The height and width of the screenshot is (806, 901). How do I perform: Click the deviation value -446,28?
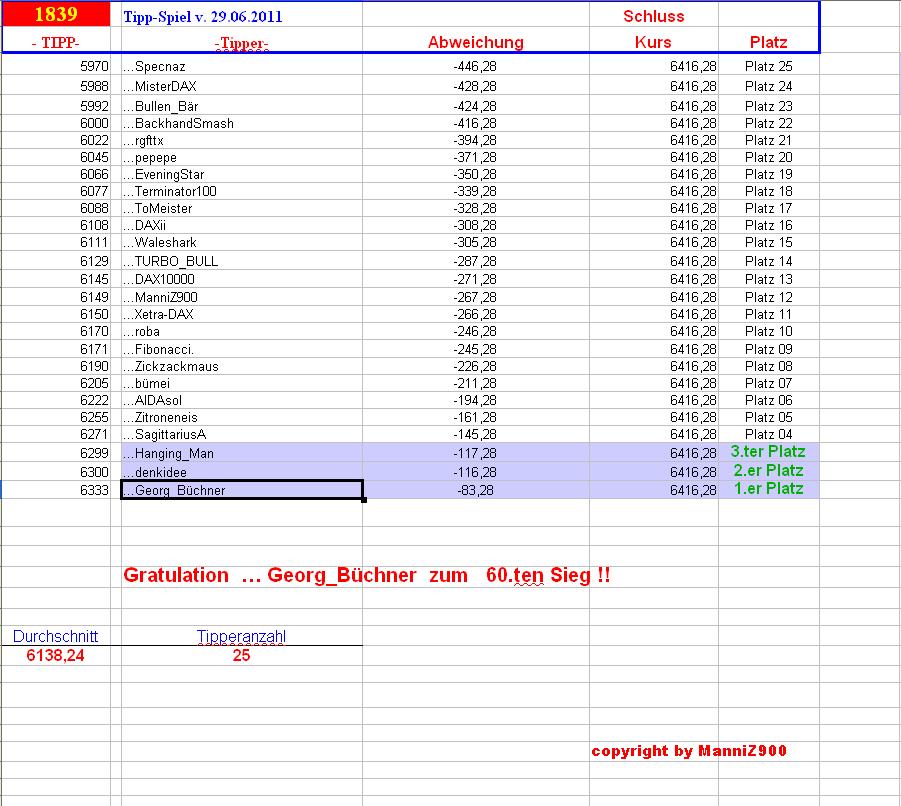[475, 66]
